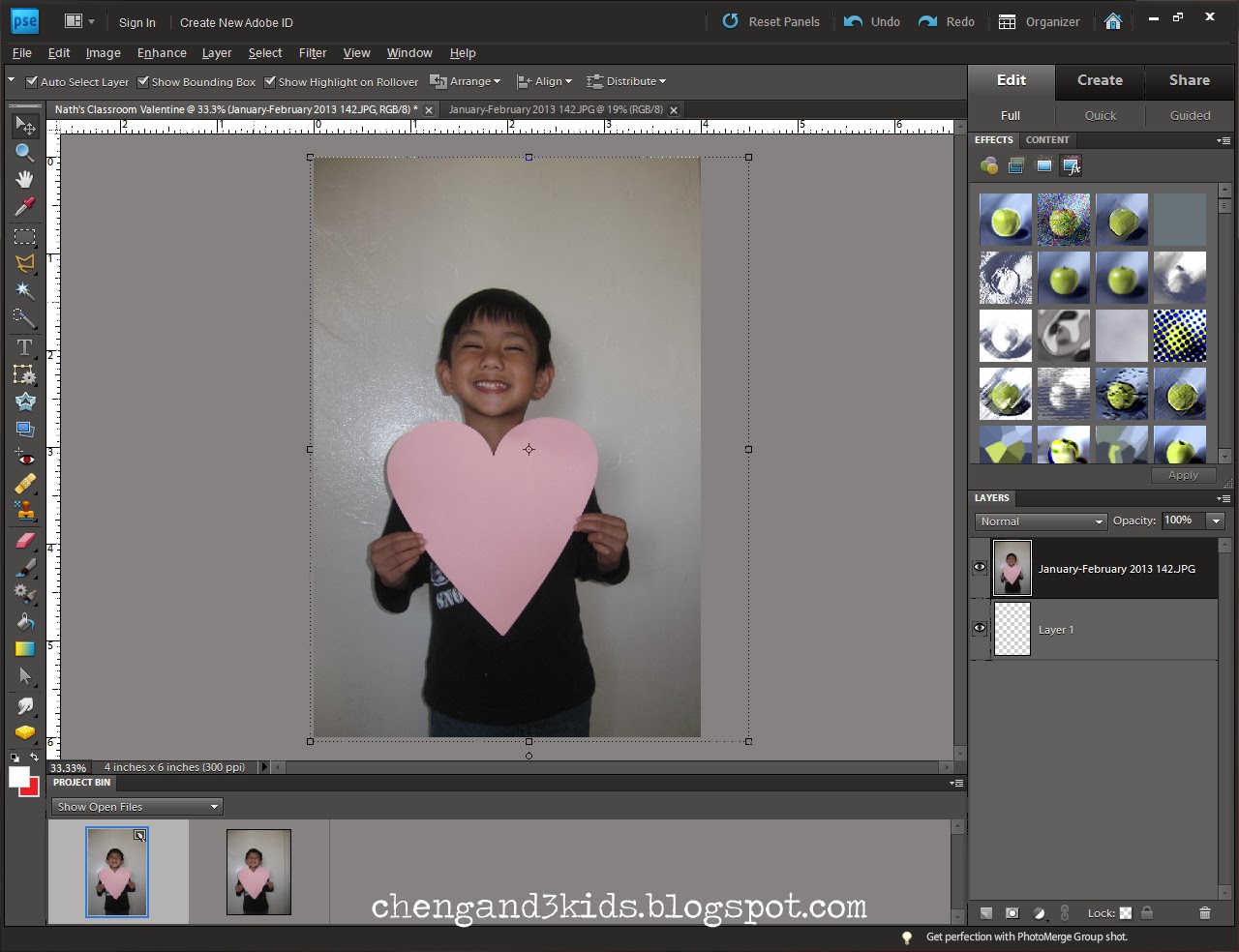This screenshot has height=952, width=1239.
Task: Select the Gradient tool
Action: pos(24,648)
